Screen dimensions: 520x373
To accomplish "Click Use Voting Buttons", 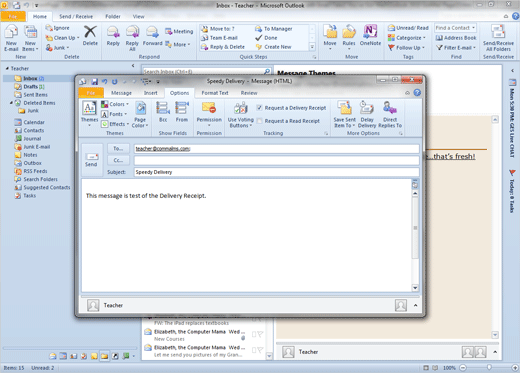I will point(241,115).
